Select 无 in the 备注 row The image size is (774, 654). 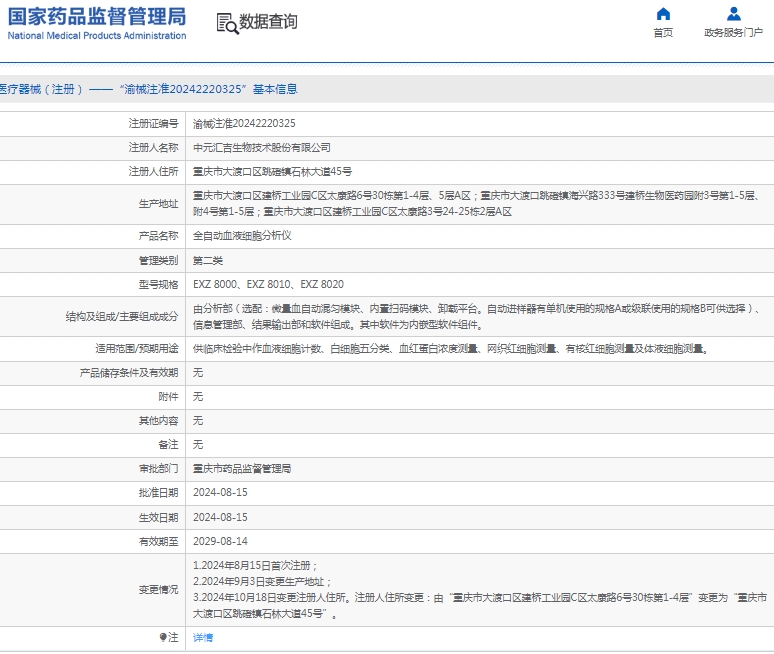[198, 445]
